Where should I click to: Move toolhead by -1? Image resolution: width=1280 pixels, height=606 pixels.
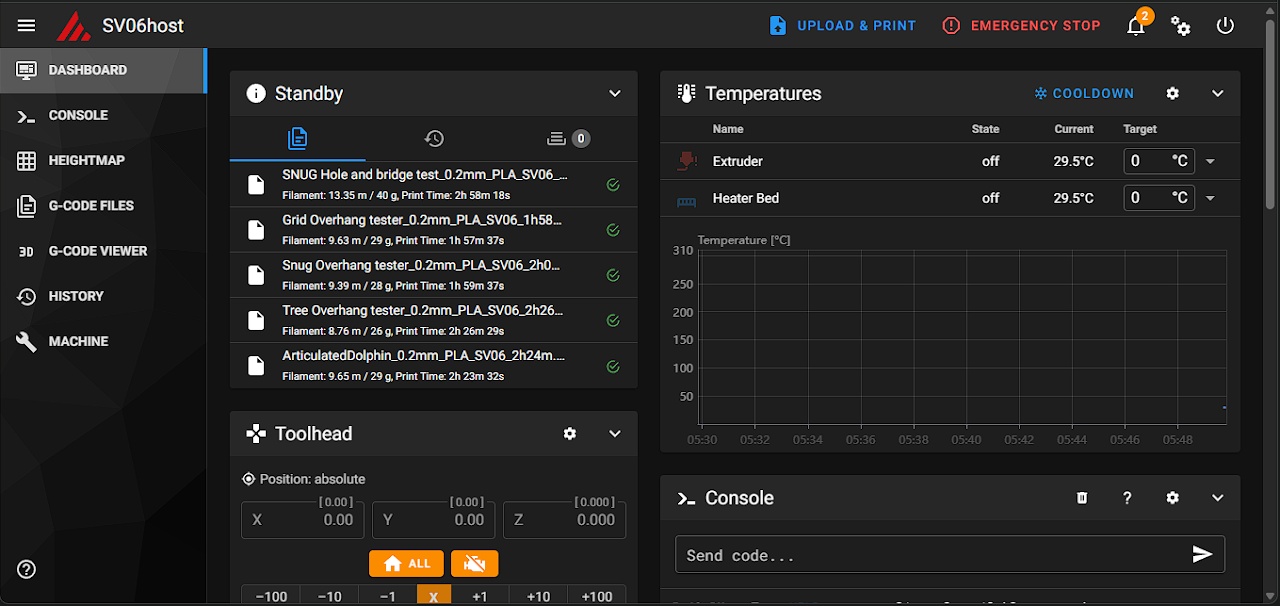[x=387, y=596]
